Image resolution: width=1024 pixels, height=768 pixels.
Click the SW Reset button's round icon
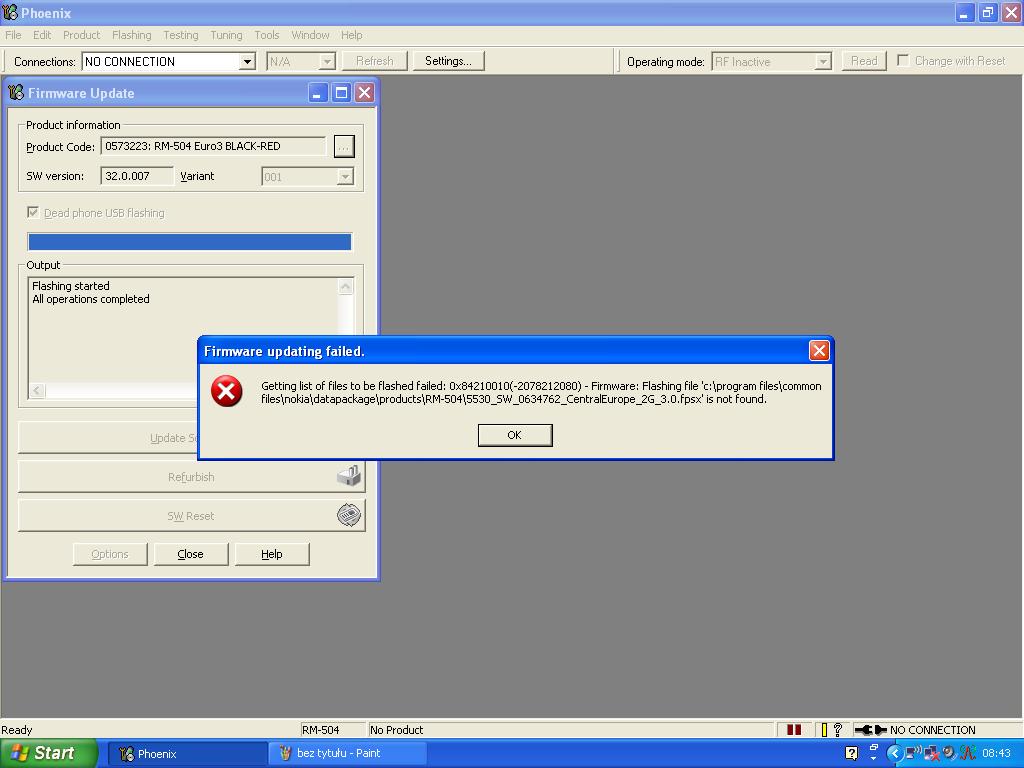349,515
